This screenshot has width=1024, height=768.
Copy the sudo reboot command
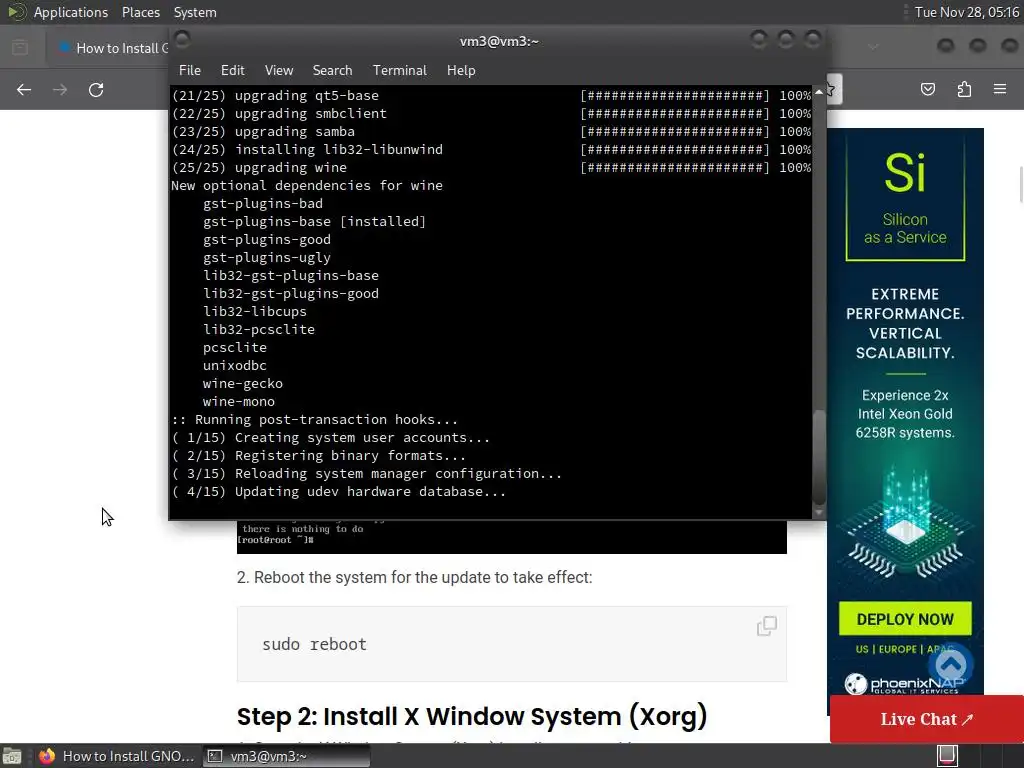pos(767,626)
